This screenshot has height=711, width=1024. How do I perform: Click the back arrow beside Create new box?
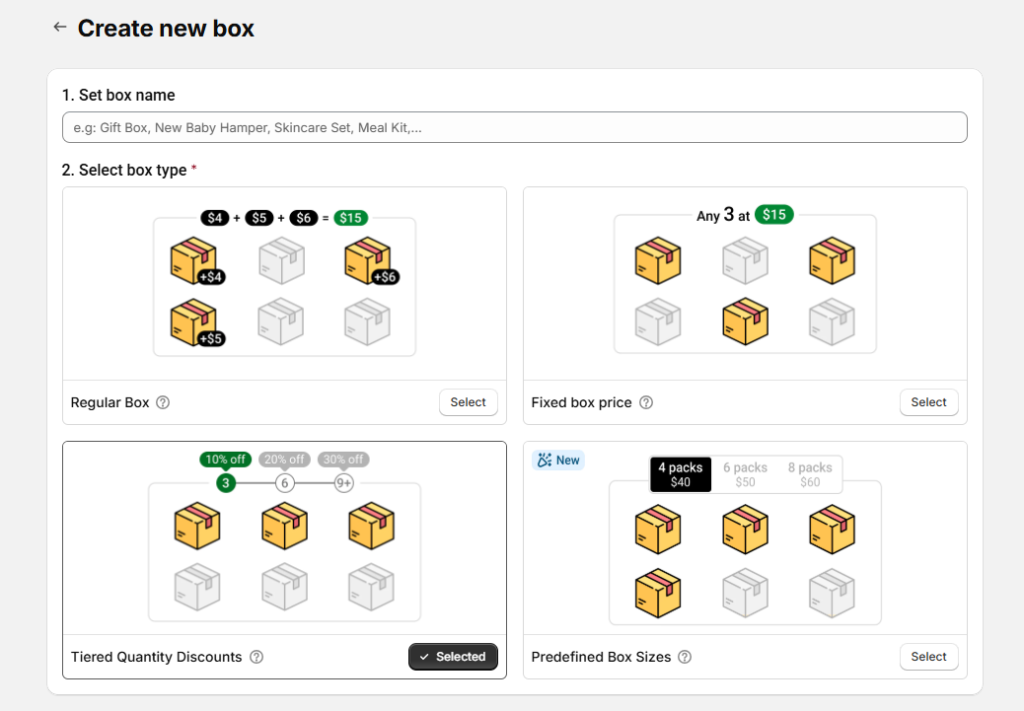pos(60,28)
